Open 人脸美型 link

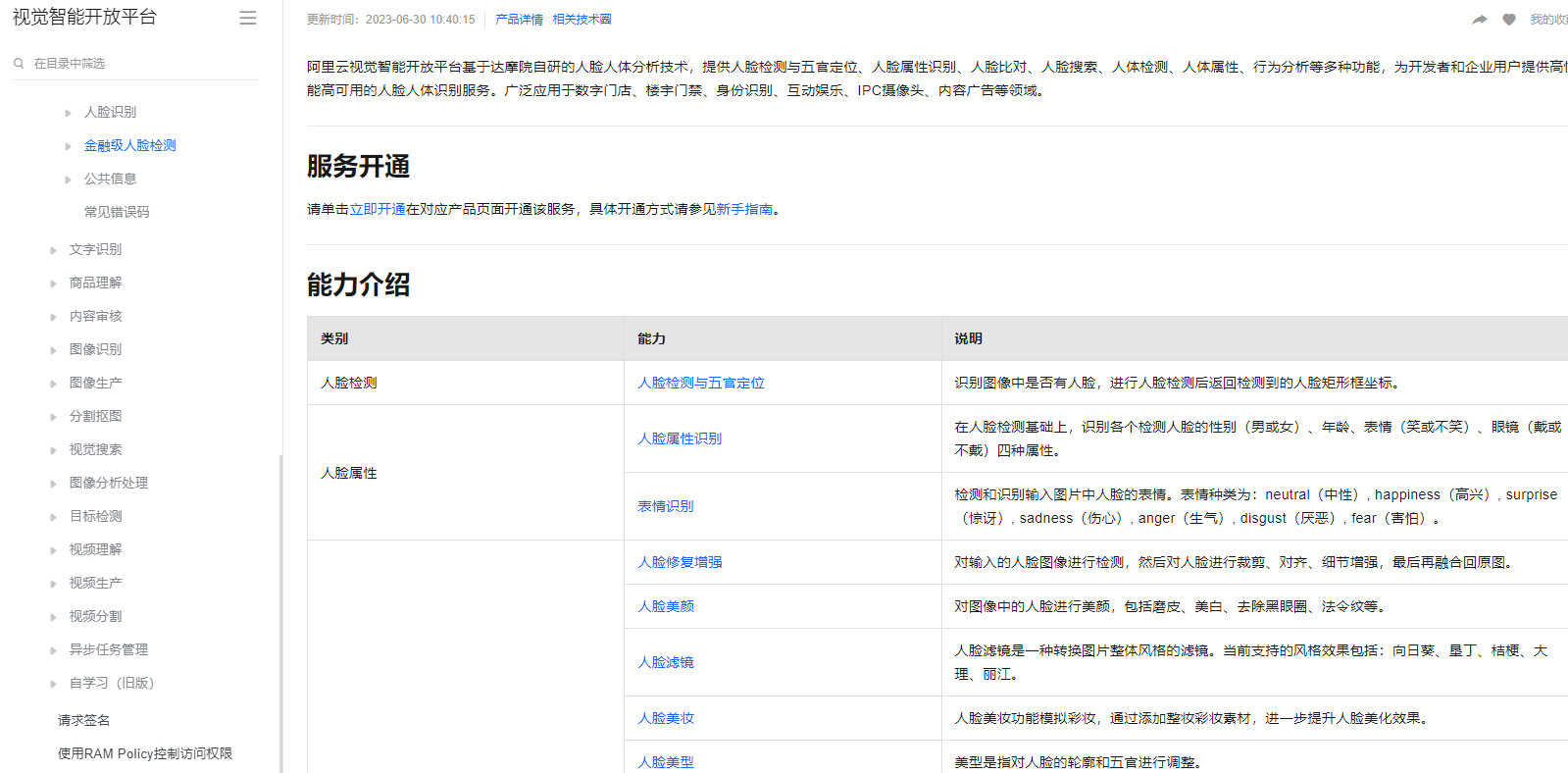(x=666, y=762)
